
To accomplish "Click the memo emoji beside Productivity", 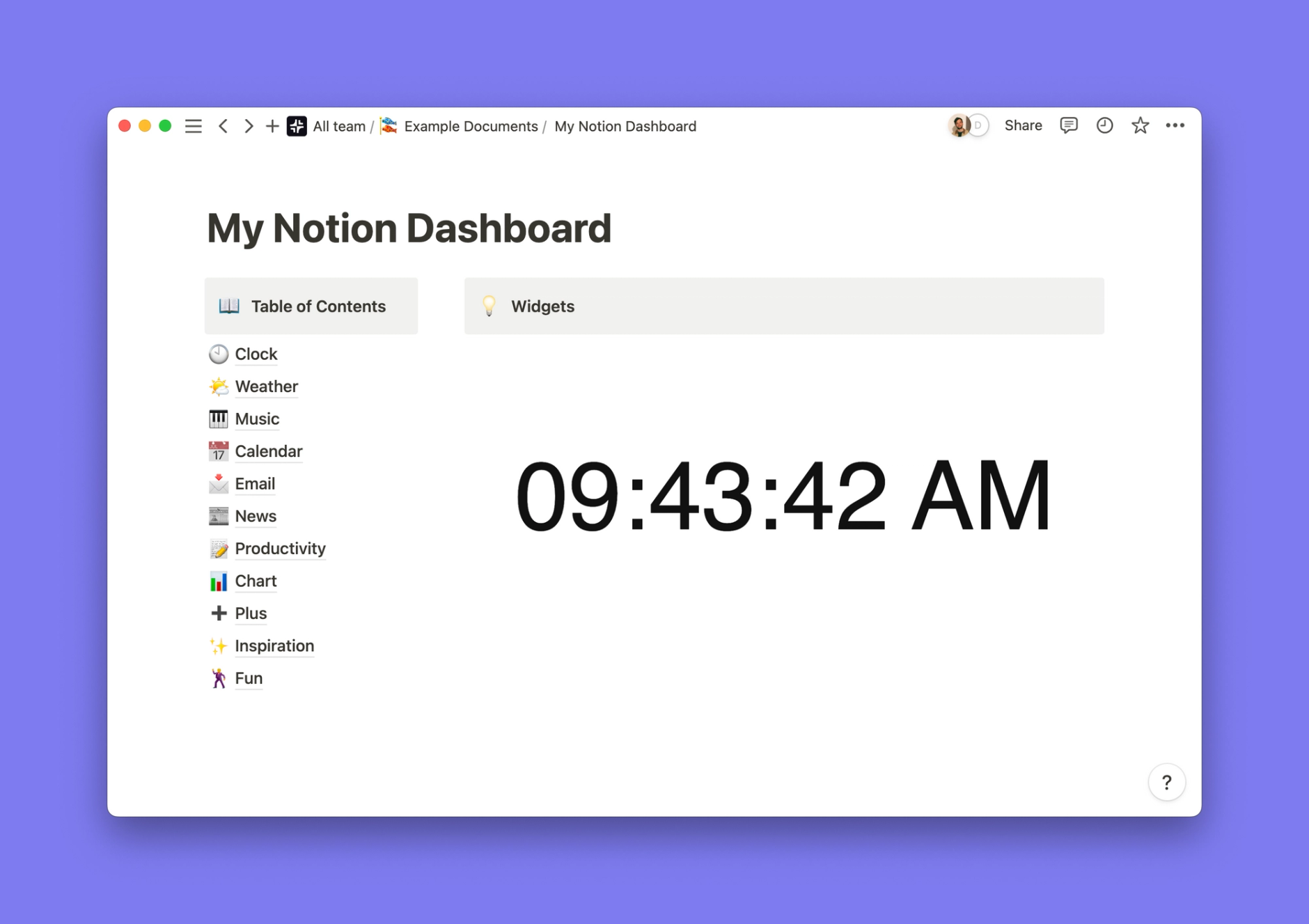I will point(219,549).
